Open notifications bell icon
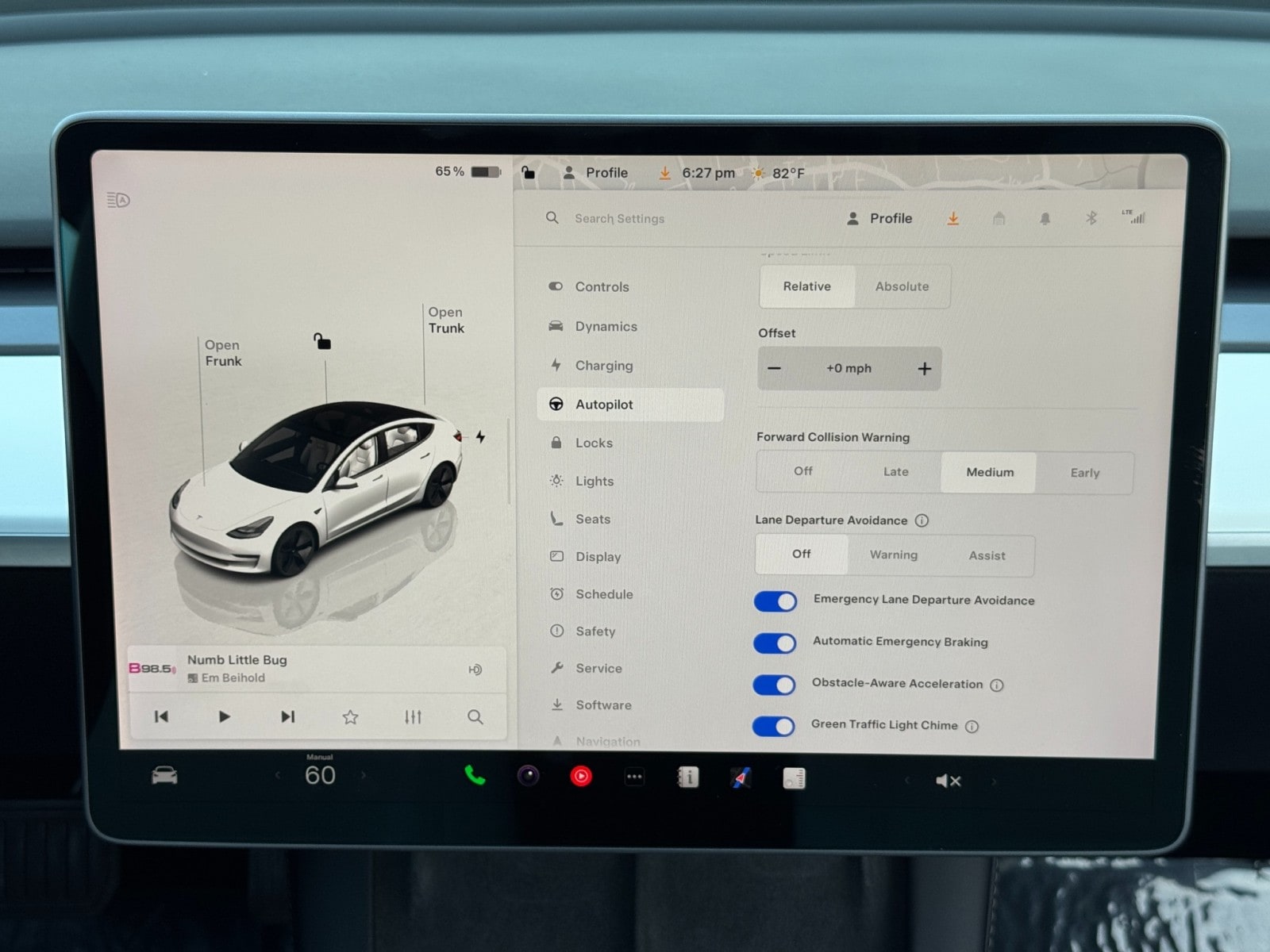This screenshot has height=952, width=1270. click(x=1045, y=219)
